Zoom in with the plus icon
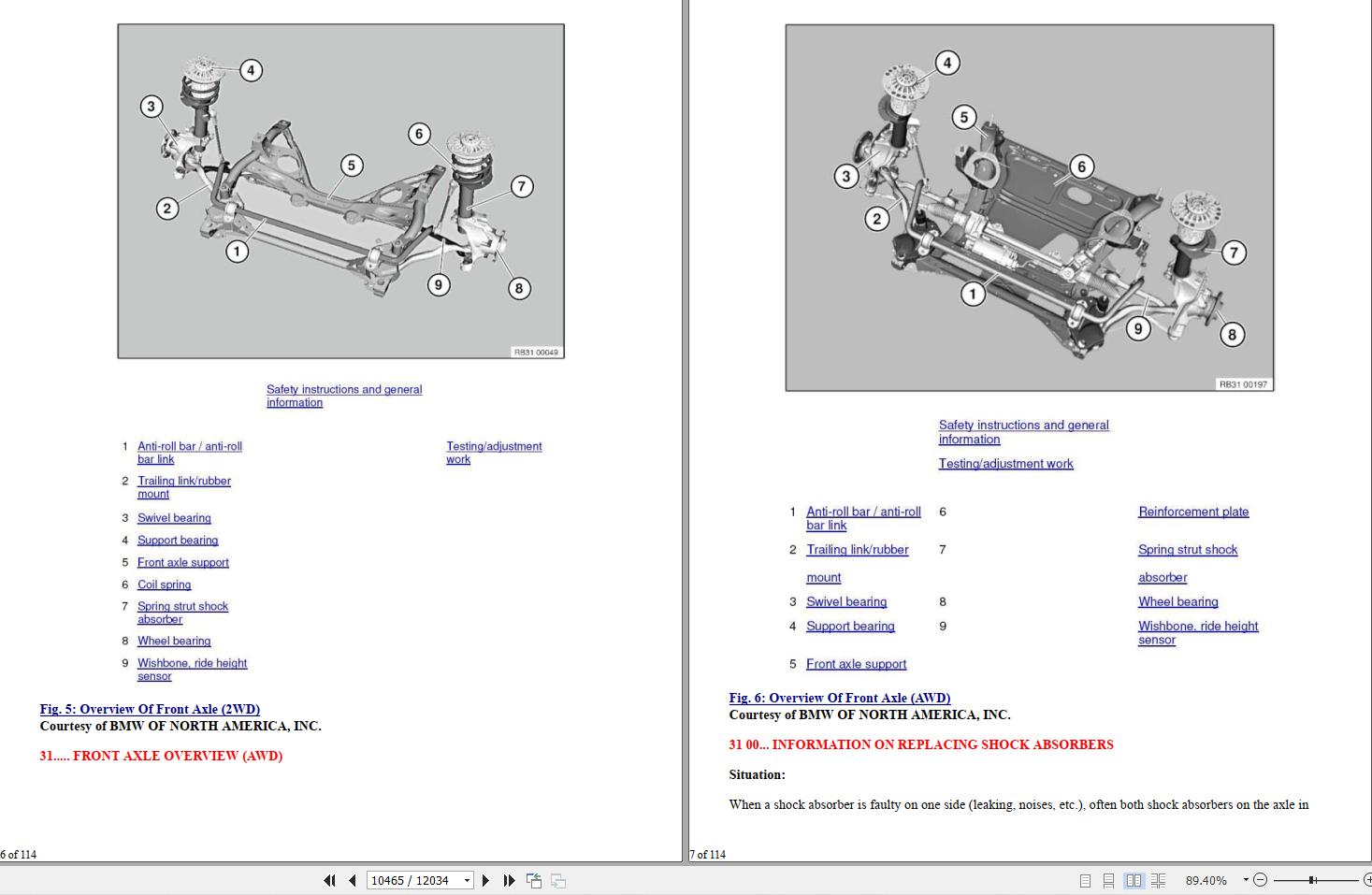The image size is (1372, 895). (x=1367, y=880)
